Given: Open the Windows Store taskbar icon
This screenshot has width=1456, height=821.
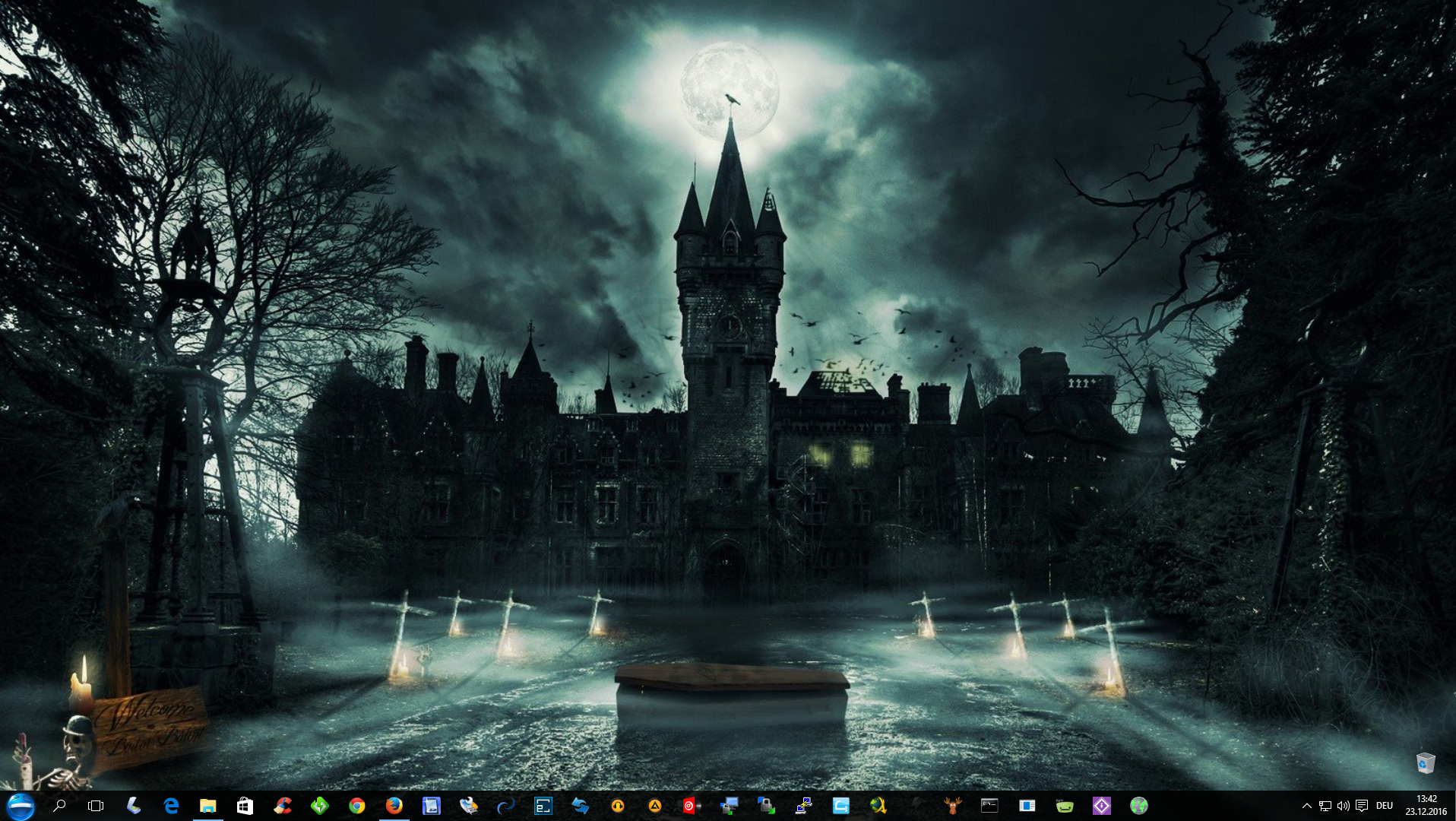Looking at the screenshot, I should tap(245, 806).
